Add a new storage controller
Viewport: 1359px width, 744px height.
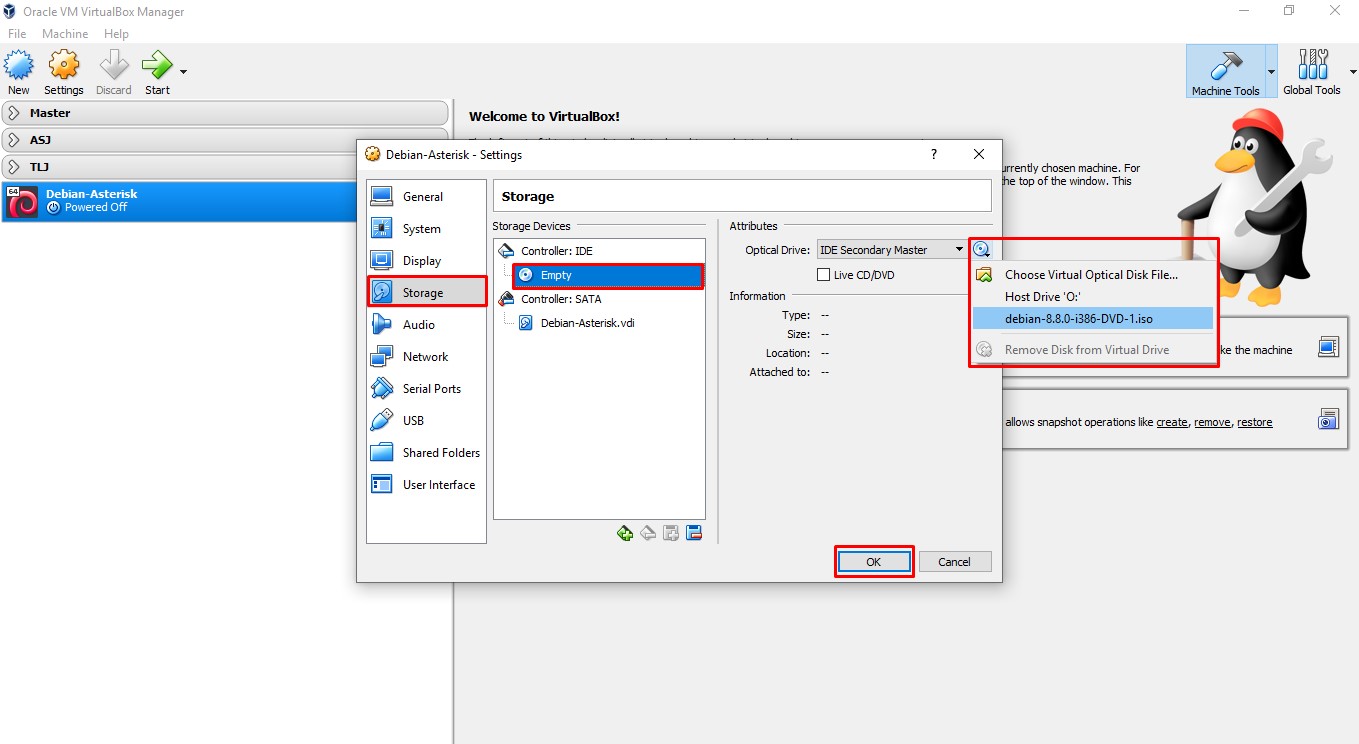tap(625, 533)
